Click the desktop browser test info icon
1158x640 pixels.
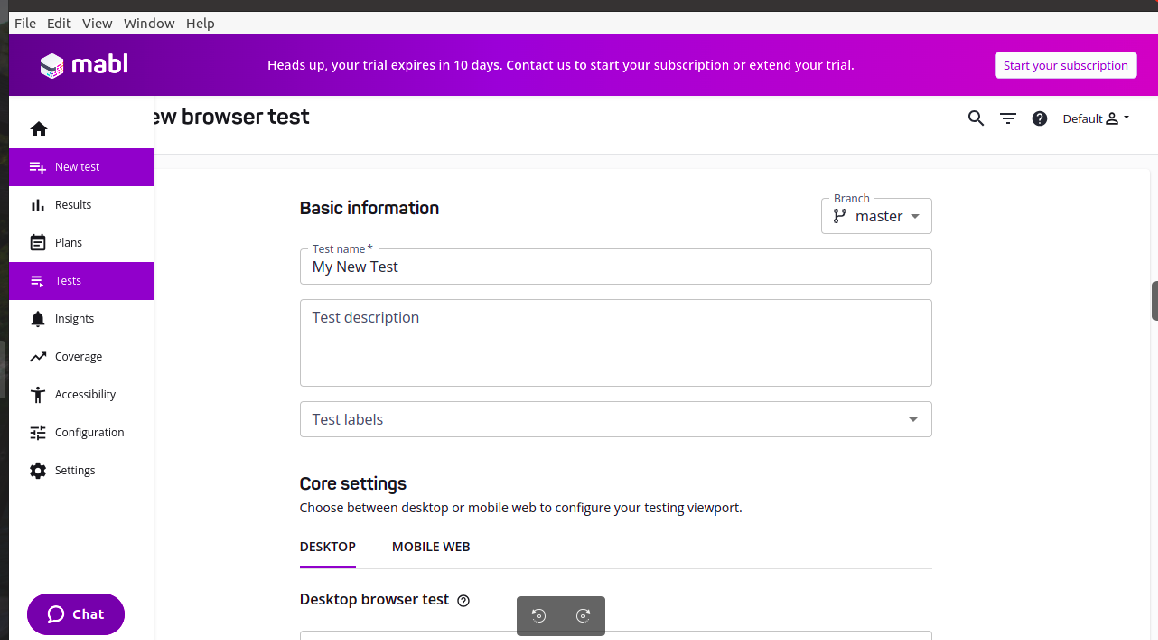point(463,601)
